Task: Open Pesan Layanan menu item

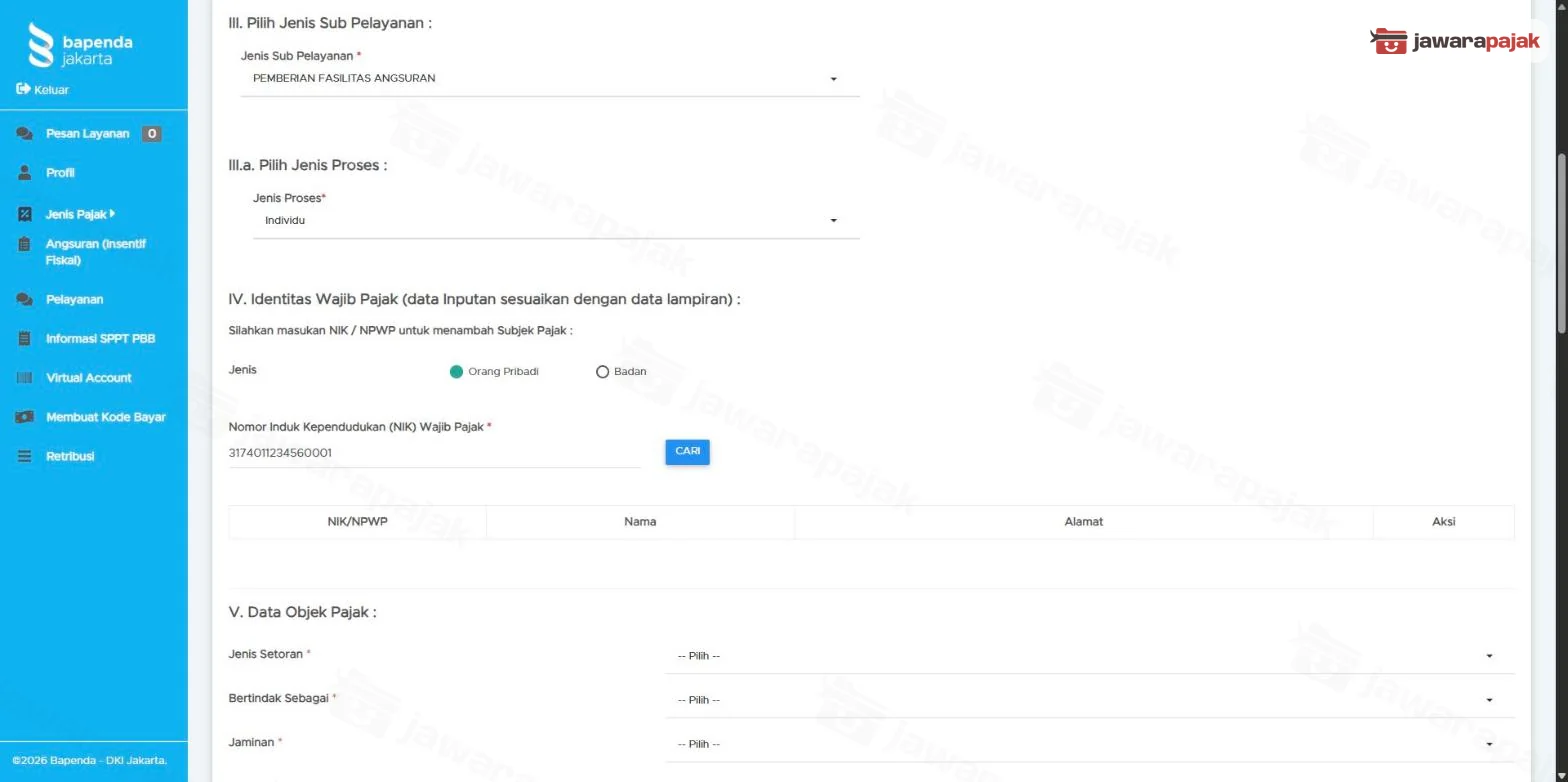Action: [x=87, y=134]
